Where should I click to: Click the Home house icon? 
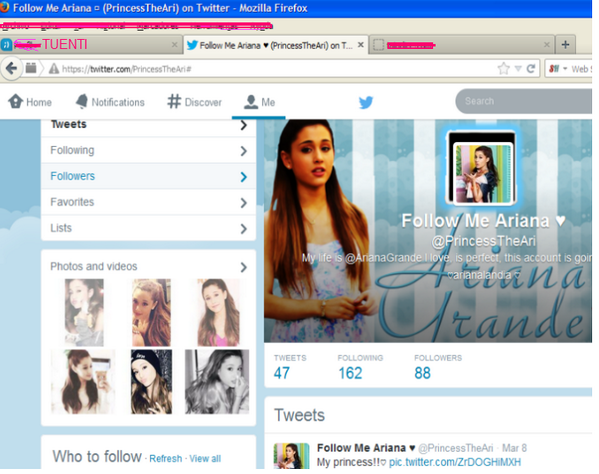point(16,102)
